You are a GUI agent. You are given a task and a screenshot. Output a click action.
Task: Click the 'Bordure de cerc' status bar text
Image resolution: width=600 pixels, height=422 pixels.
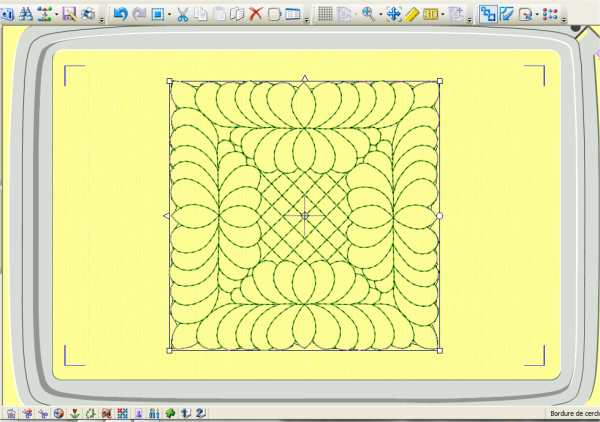(x=575, y=414)
